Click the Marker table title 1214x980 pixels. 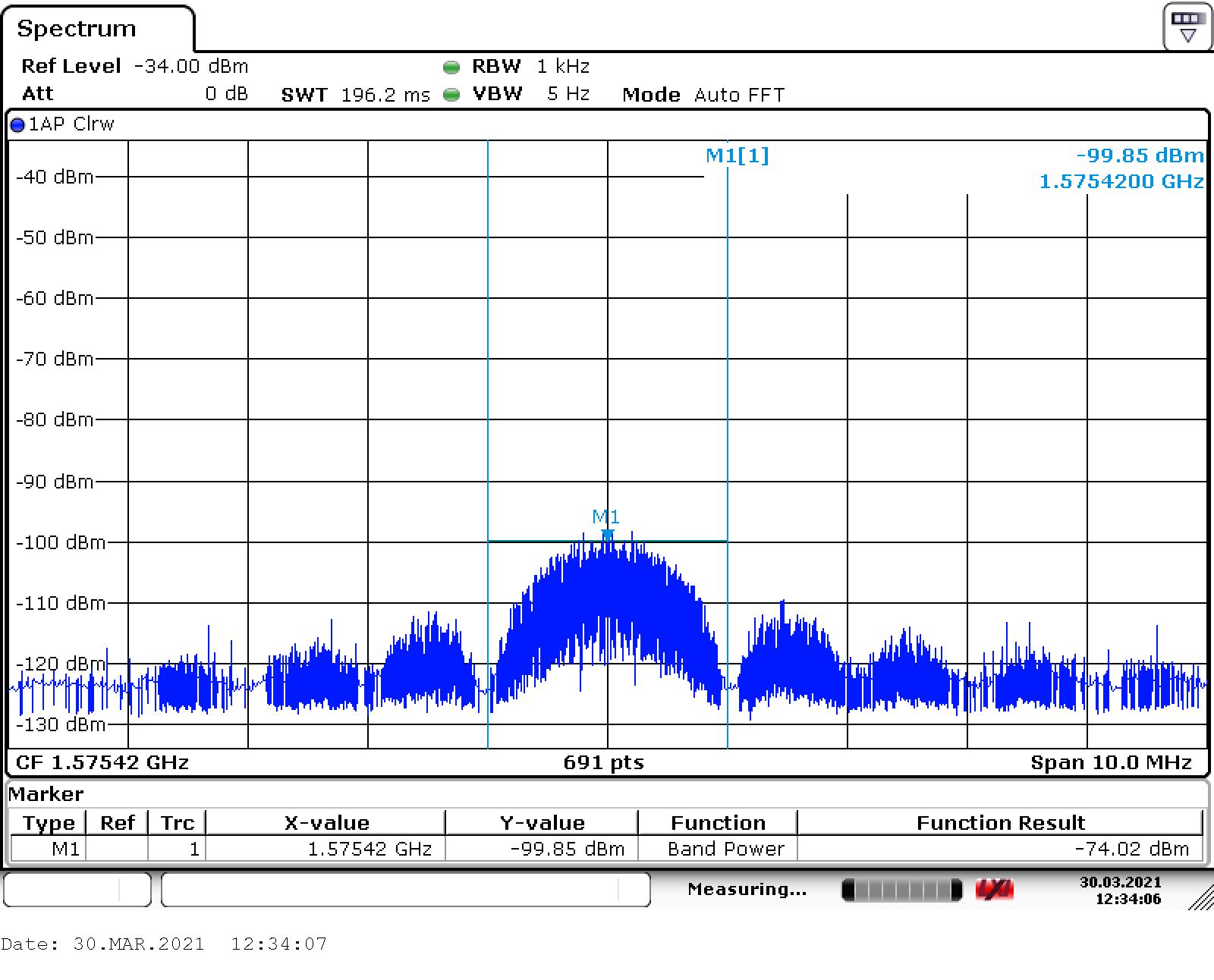pyautogui.click(x=46, y=794)
